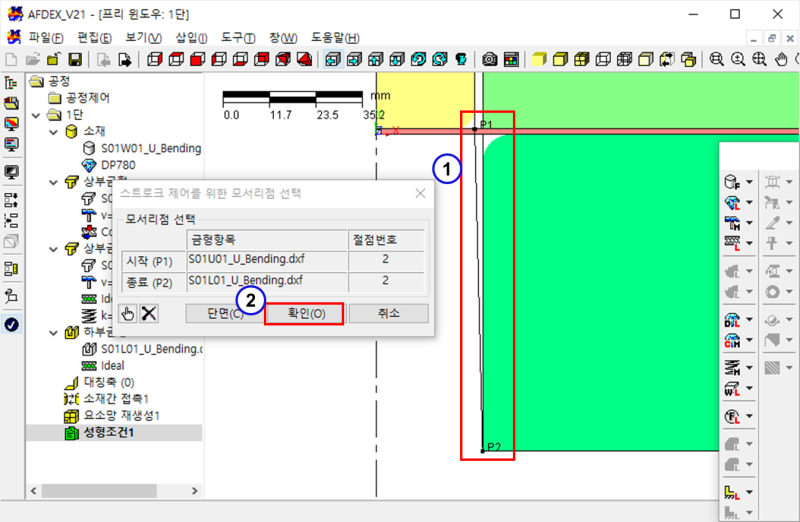Click the 취소 button
This screenshot has height=522, width=800.
(388, 314)
